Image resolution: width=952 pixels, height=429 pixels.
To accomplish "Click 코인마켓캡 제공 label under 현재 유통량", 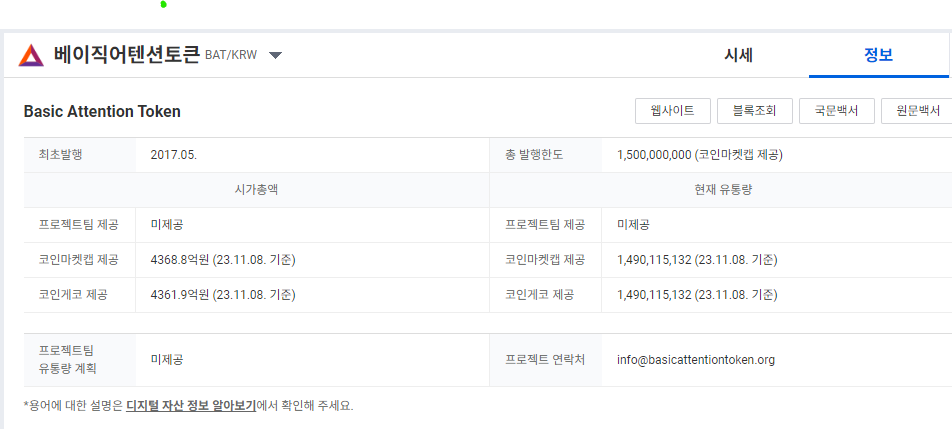I will point(545,260).
